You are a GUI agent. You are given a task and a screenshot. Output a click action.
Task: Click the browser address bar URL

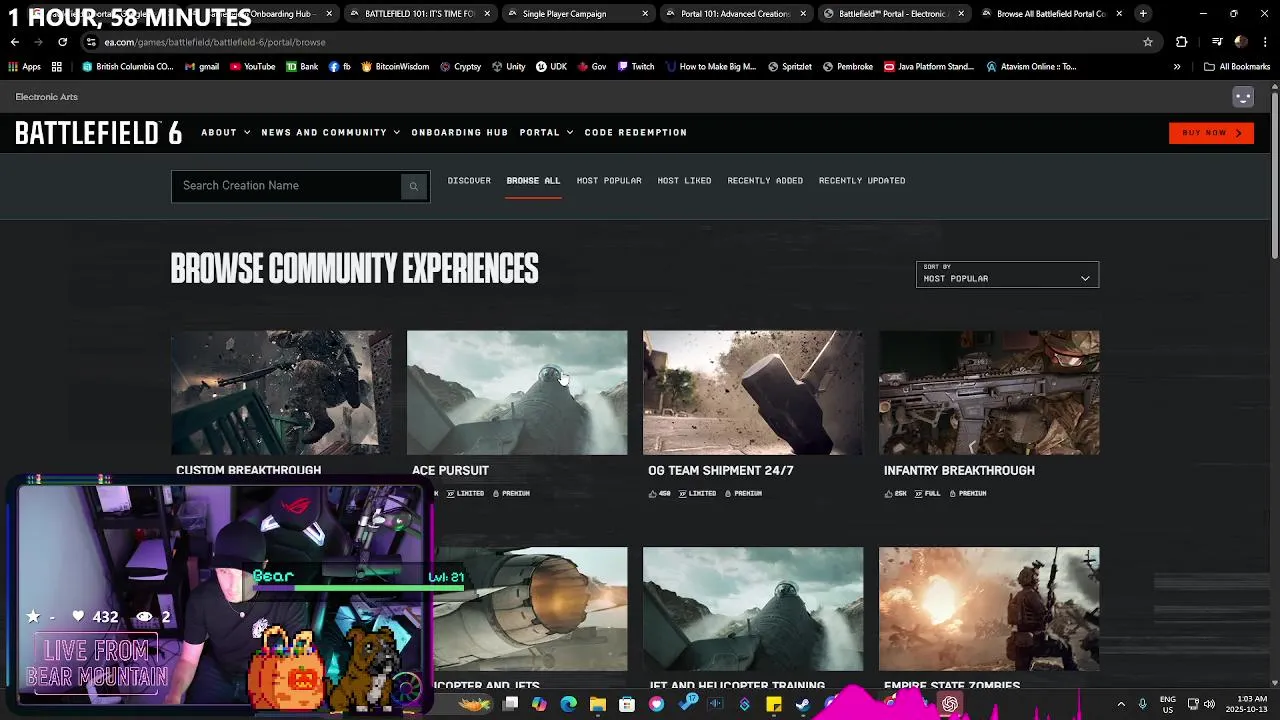pos(215,42)
